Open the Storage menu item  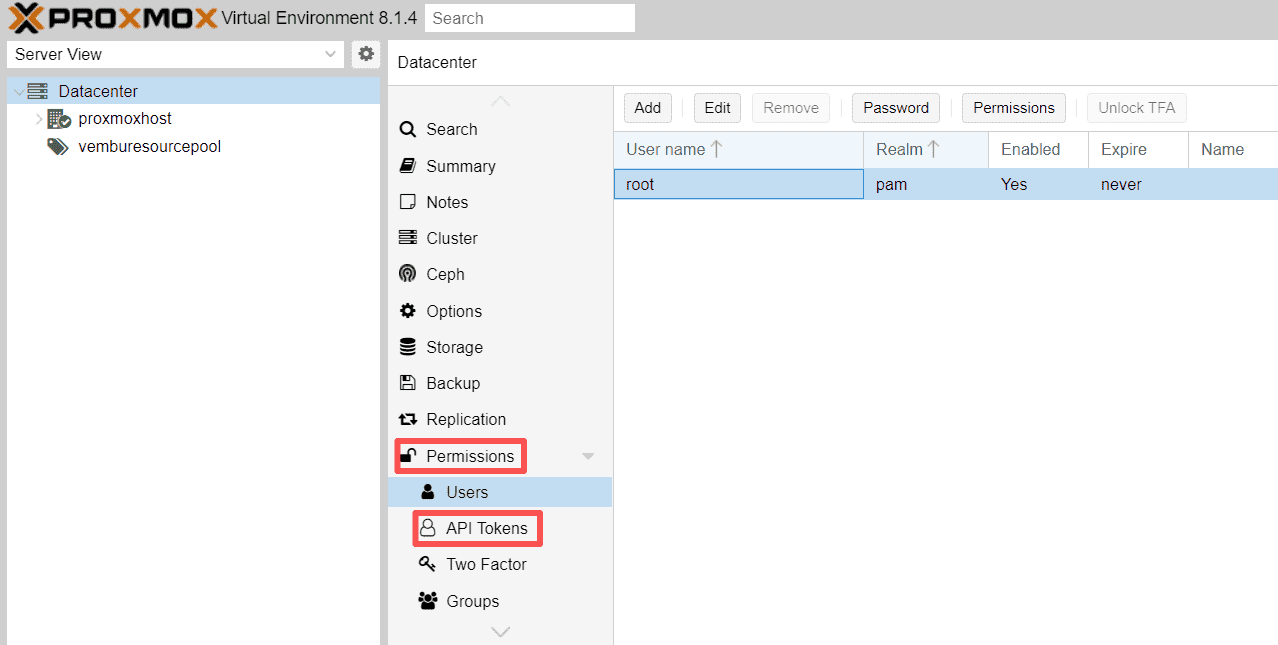point(500,347)
